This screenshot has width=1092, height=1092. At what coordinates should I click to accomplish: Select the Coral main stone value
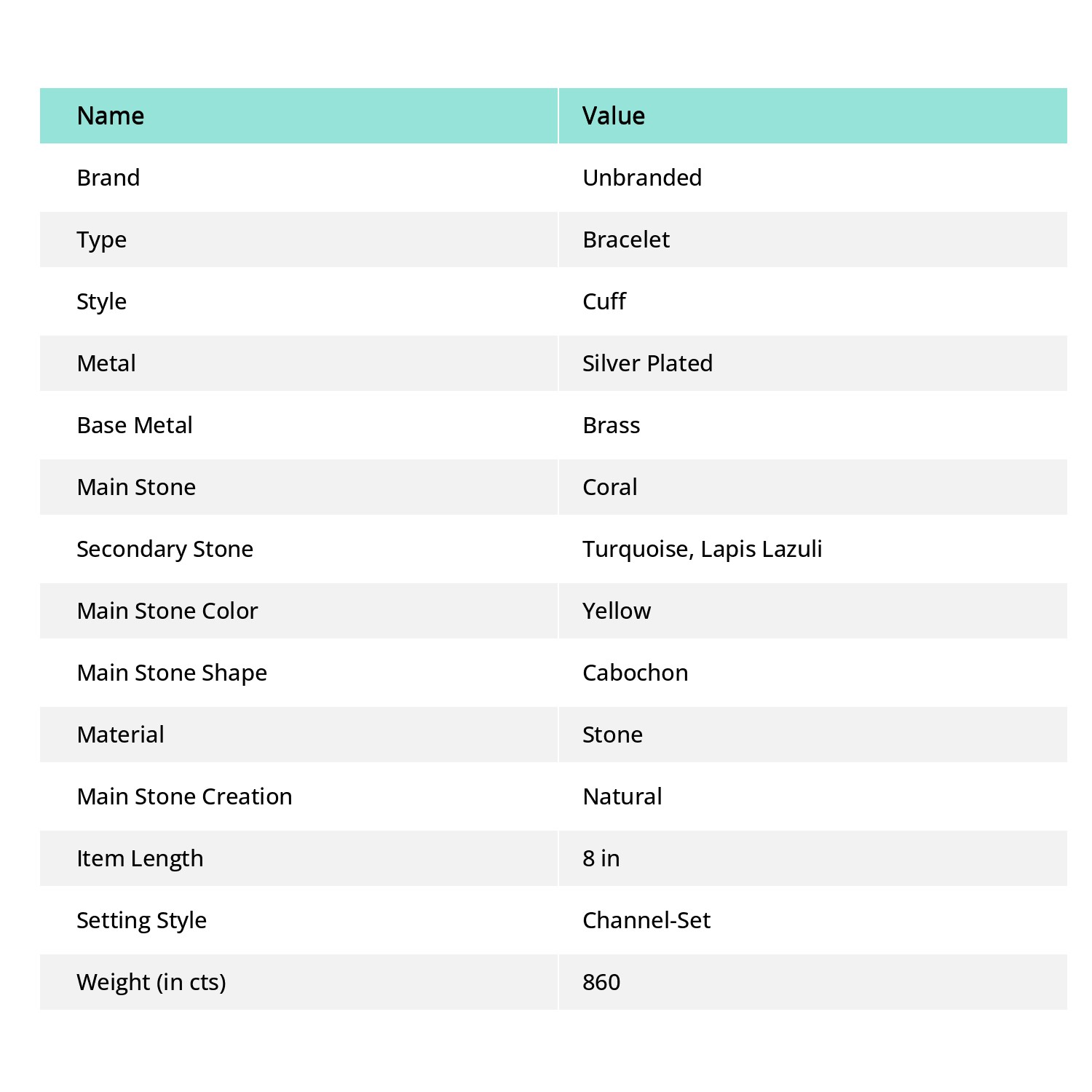pos(610,487)
